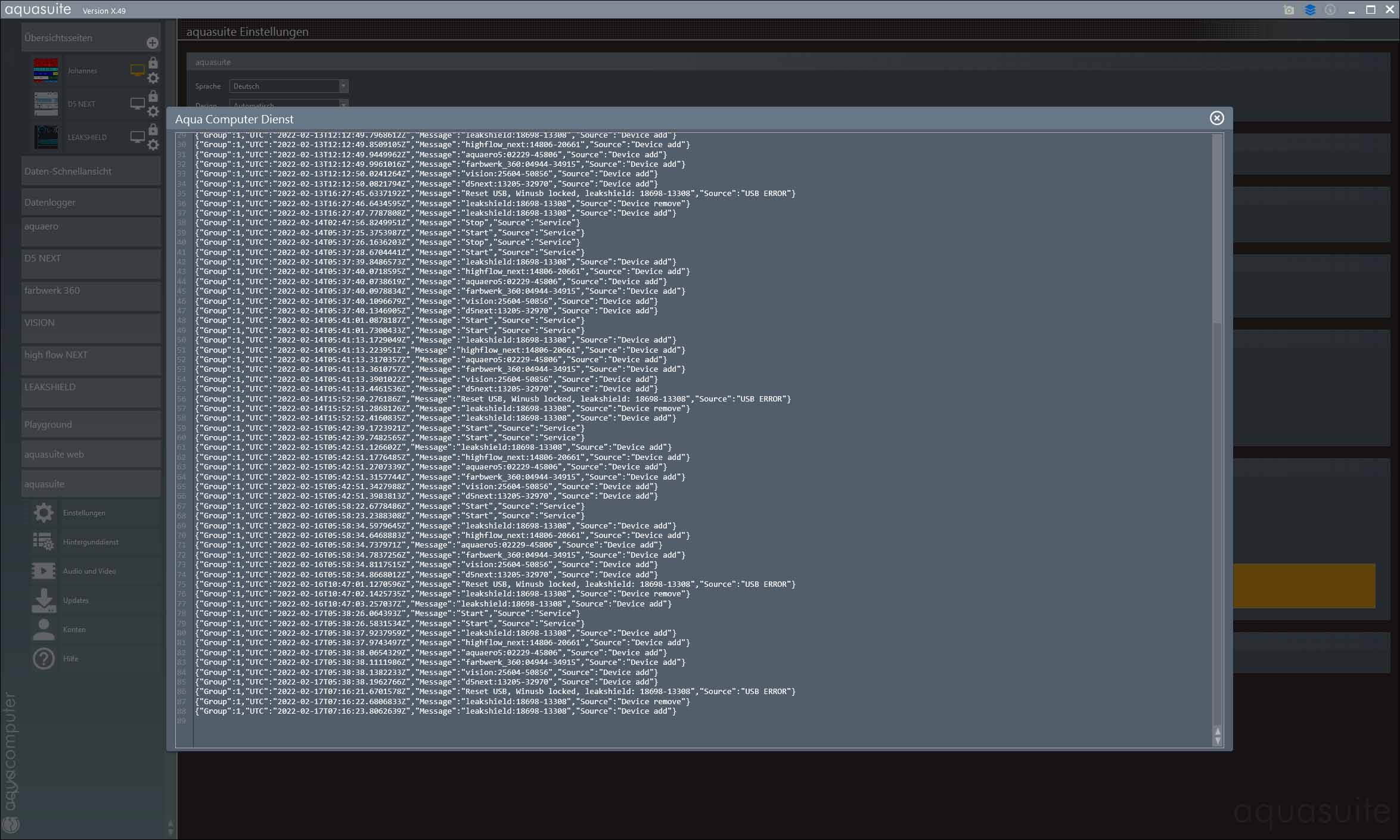1400x840 pixels.
Task: Add a new overview page with plus icon
Action: click(x=152, y=43)
